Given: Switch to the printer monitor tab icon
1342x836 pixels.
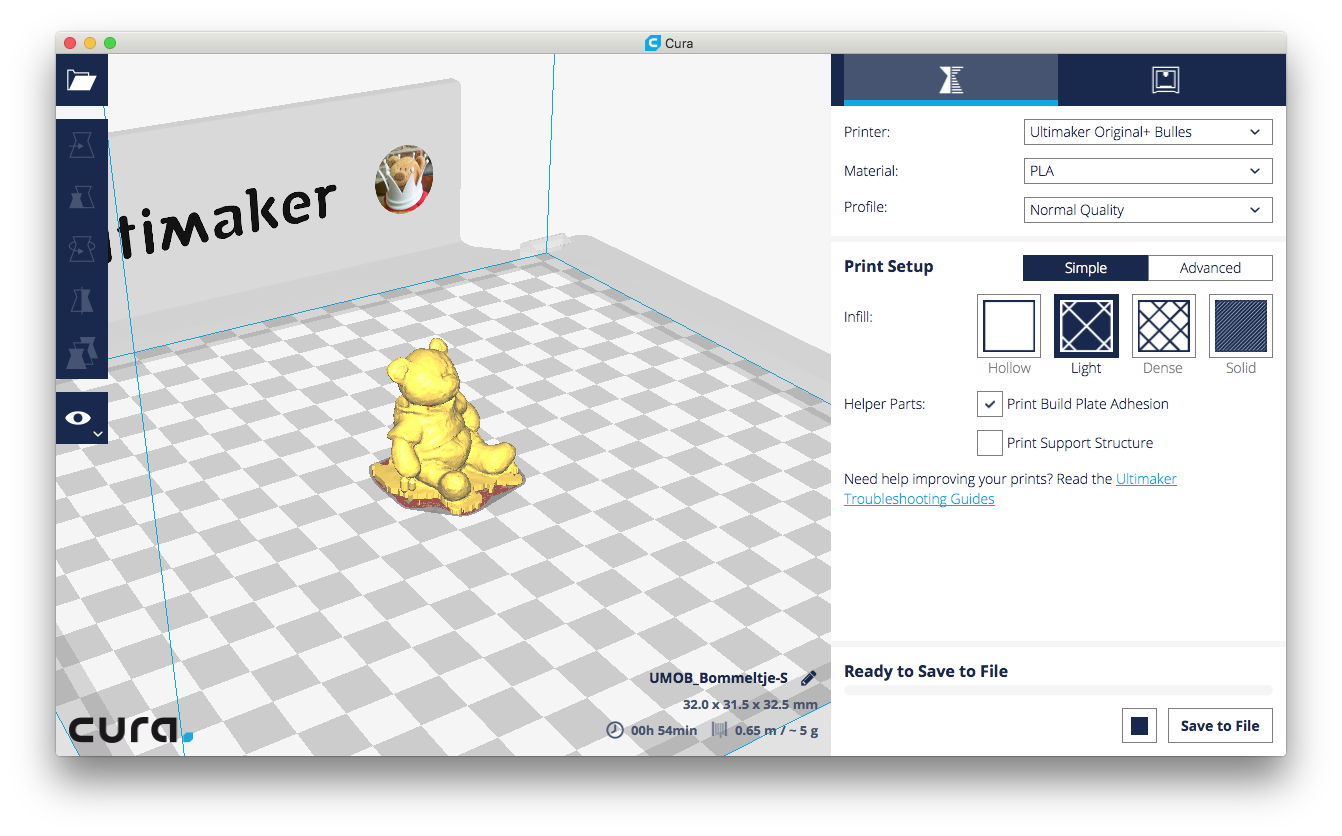Looking at the screenshot, I should [x=1165, y=80].
